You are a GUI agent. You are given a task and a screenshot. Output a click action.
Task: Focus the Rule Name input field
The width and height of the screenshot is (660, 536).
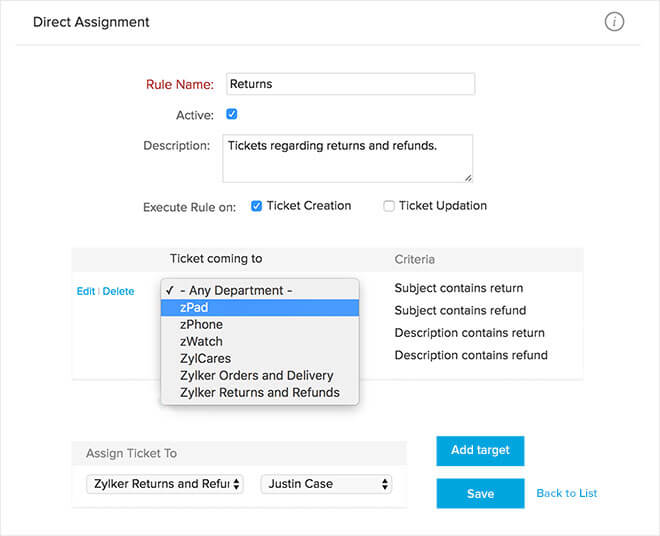coord(350,85)
